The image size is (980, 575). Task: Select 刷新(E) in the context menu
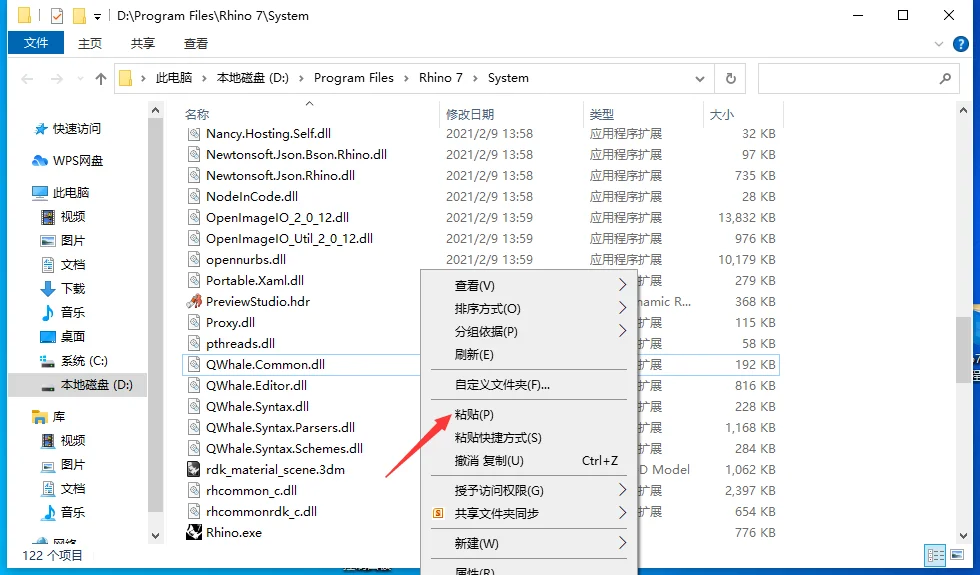click(474, 354)
